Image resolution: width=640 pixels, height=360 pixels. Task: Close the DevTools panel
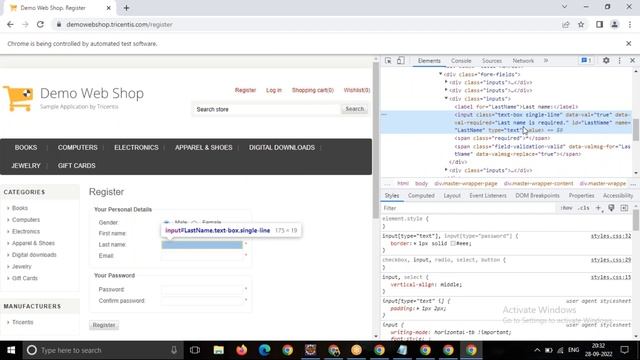[x=633, y=60]
